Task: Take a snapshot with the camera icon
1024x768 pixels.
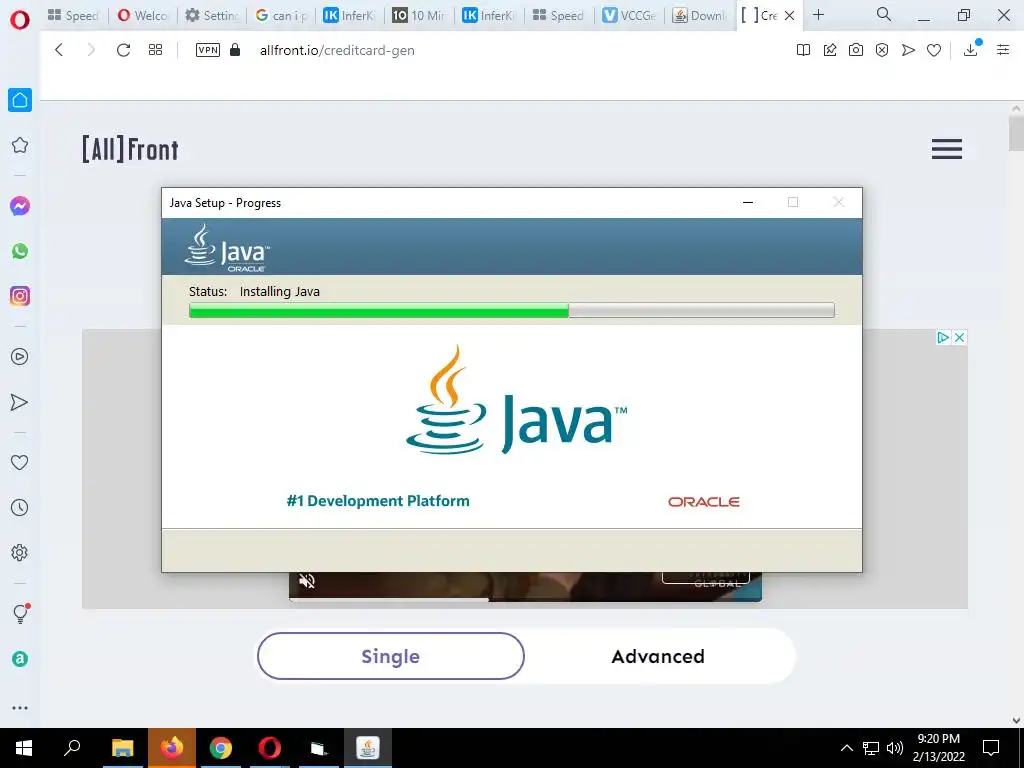Action: pyautogui.click(x=856, y=50)
